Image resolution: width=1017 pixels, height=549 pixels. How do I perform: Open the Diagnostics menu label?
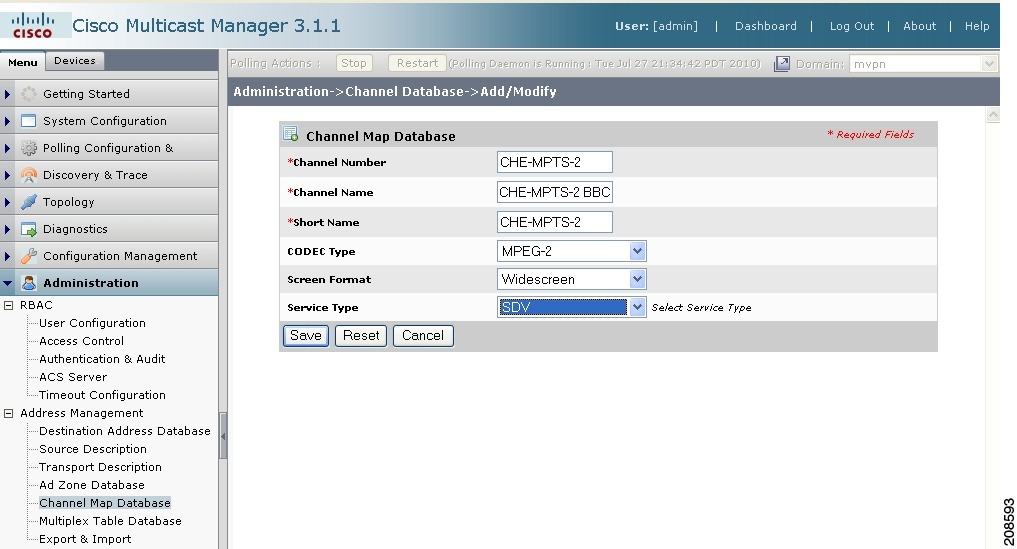click(x=75, y=229)
